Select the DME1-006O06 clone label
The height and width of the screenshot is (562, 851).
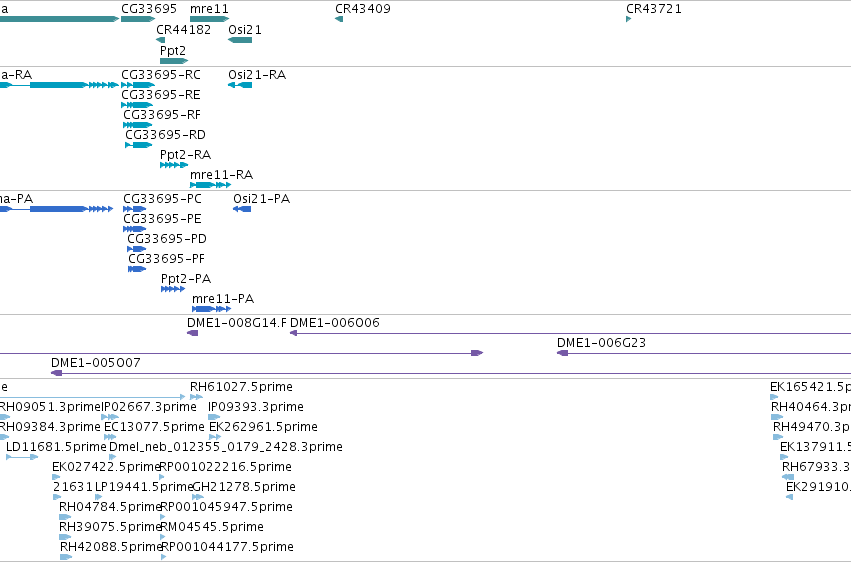(x=335, y=323)
